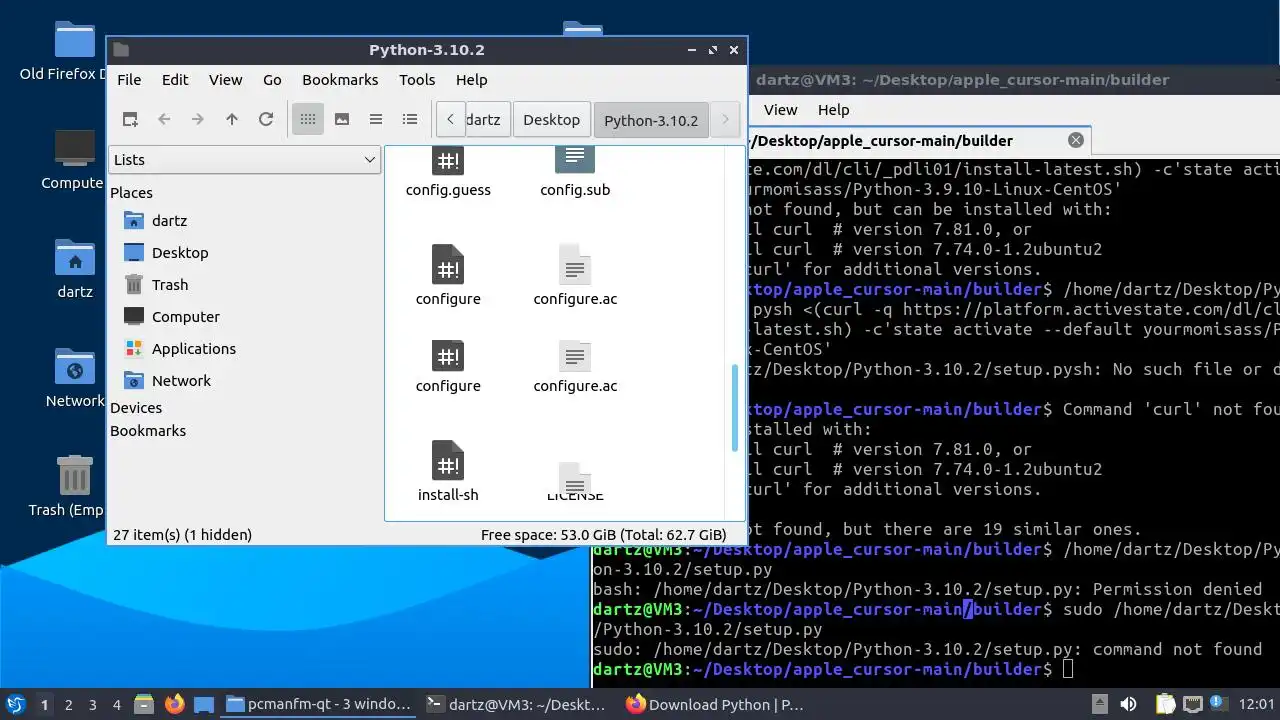Launch file manager from taskbar quicklaunch
This screenshot has width=1280, height=720.
point(143,704)
